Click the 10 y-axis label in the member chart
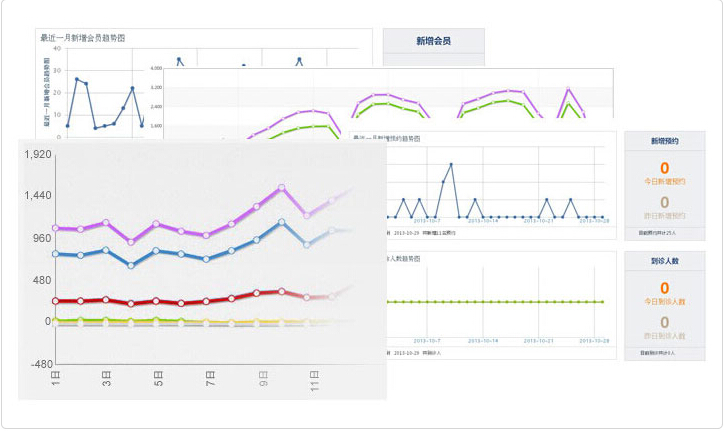 (x=57, y=115)
